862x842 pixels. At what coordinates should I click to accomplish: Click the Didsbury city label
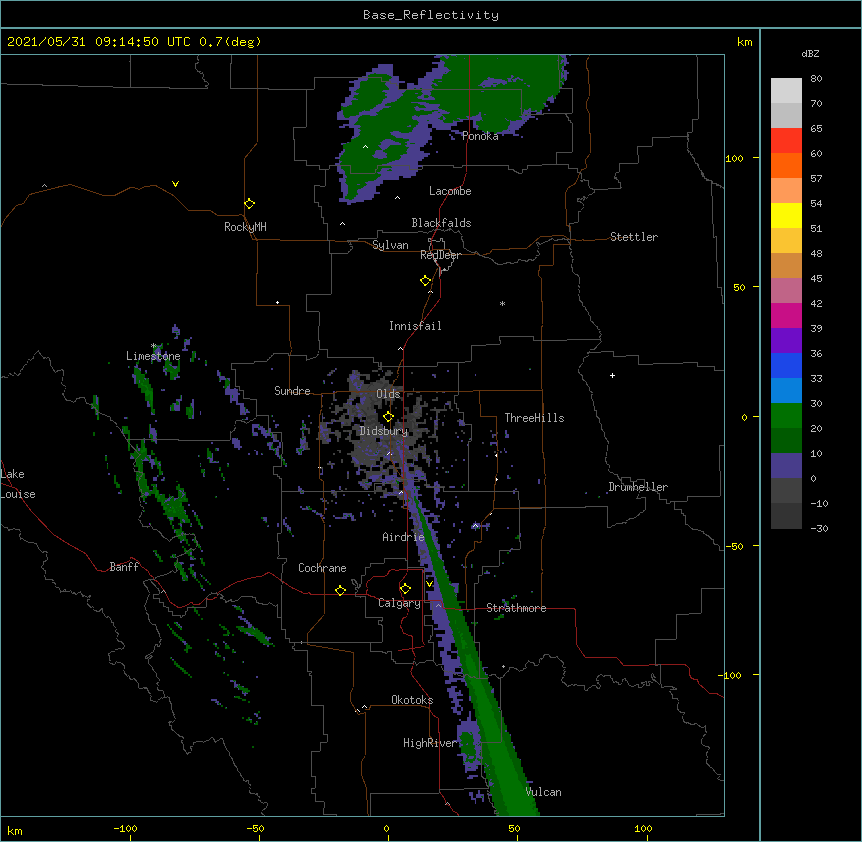click(384, 431)
